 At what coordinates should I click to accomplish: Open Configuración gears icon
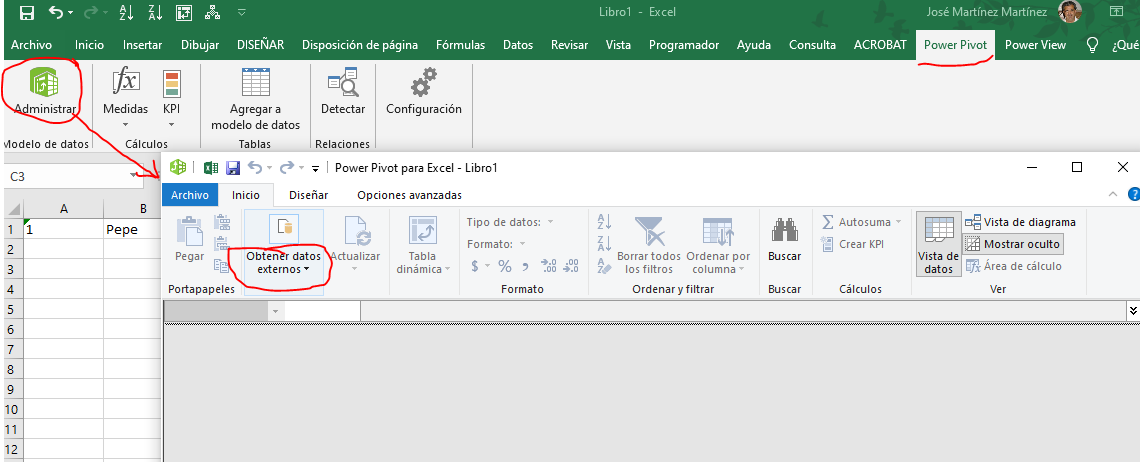coord(424,82)
